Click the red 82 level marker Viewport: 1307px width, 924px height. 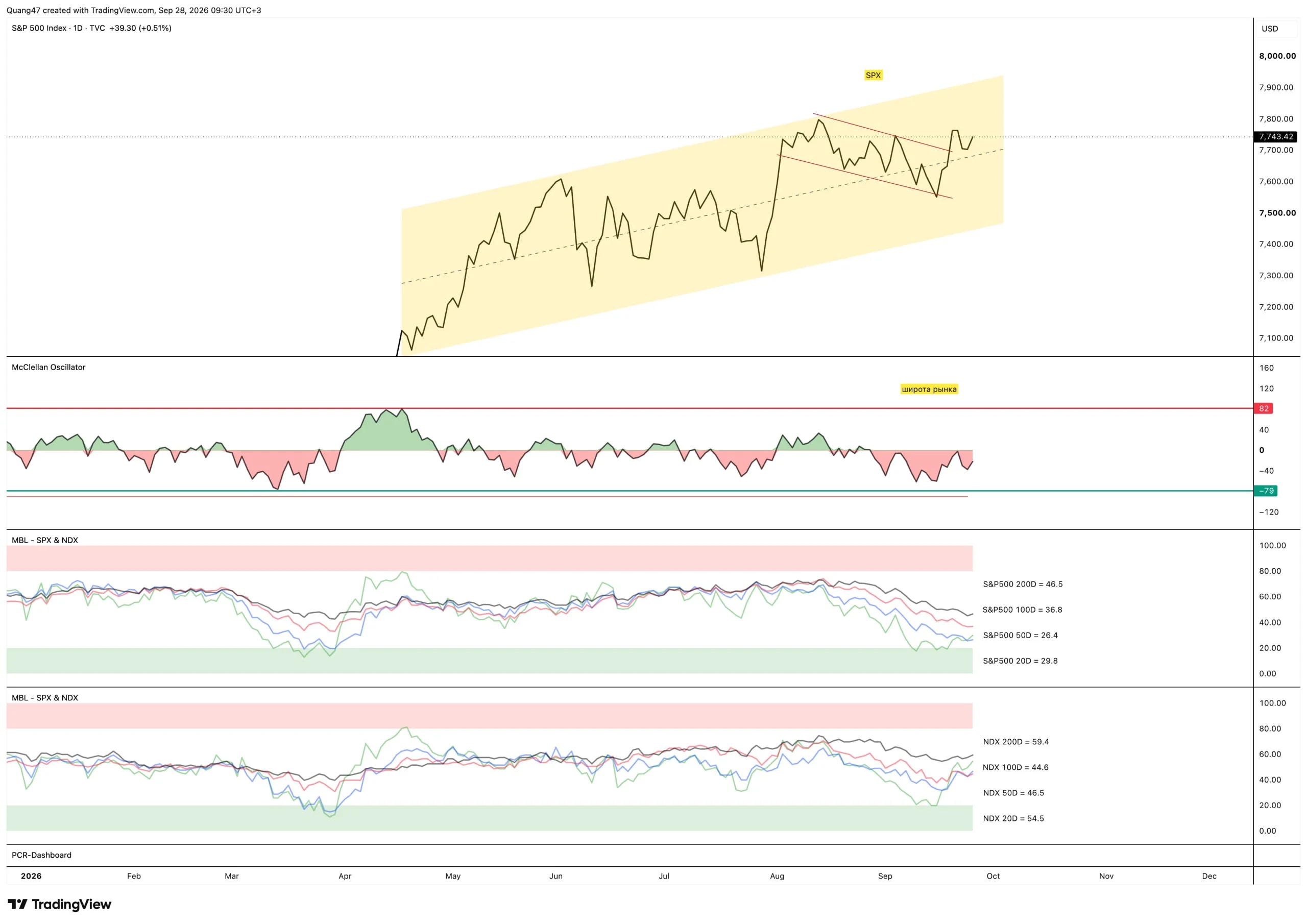[x=1263, y=408]
